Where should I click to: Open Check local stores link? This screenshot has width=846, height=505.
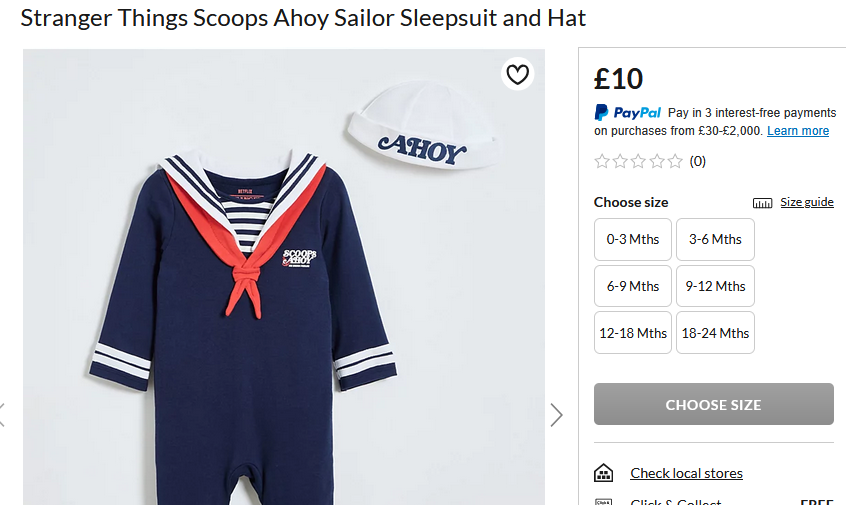tap(686, 473)
